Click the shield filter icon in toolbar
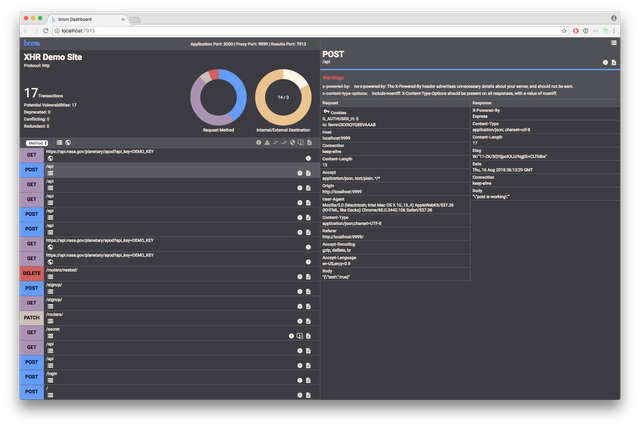 pyautogui.click(x=292, y=142)
